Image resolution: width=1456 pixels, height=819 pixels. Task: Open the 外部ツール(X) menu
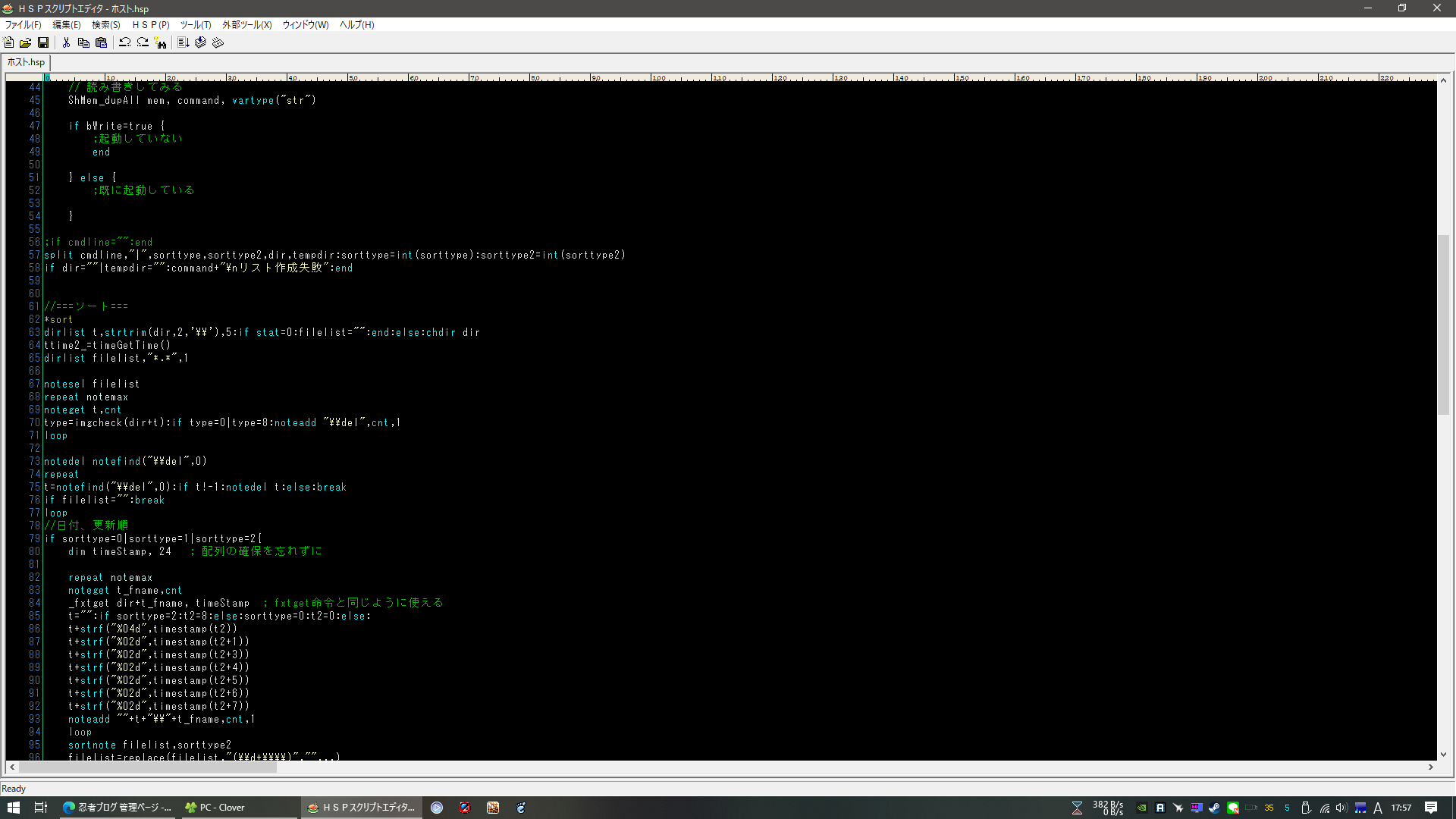pos(246,25)
